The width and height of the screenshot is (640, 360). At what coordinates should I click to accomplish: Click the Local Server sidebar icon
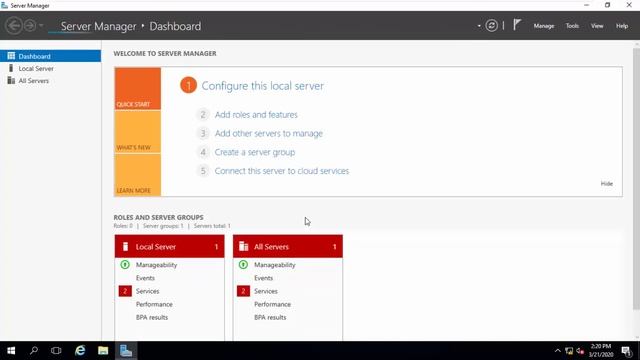(11, 68)
